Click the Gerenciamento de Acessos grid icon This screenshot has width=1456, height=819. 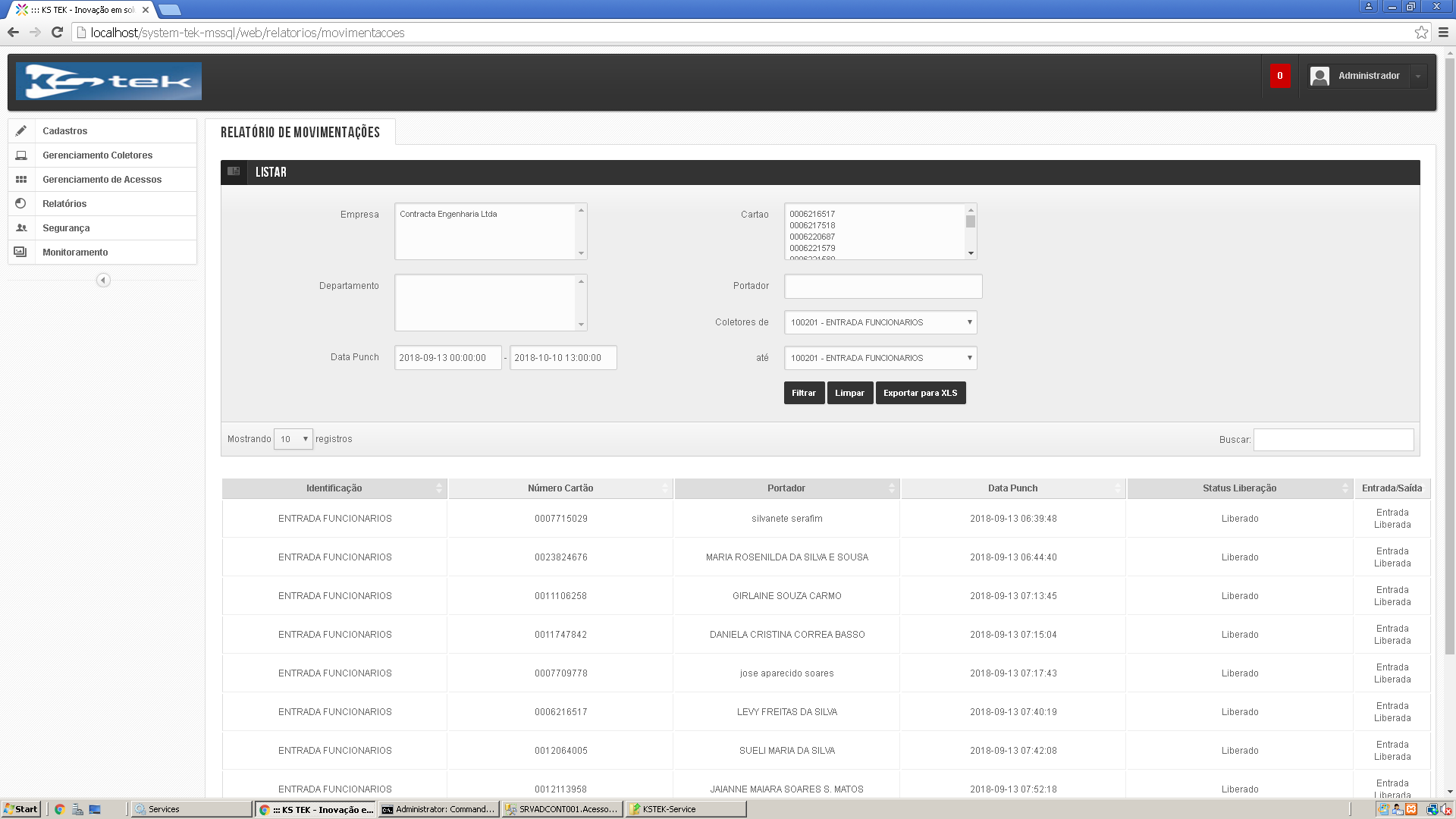point(21,179)
